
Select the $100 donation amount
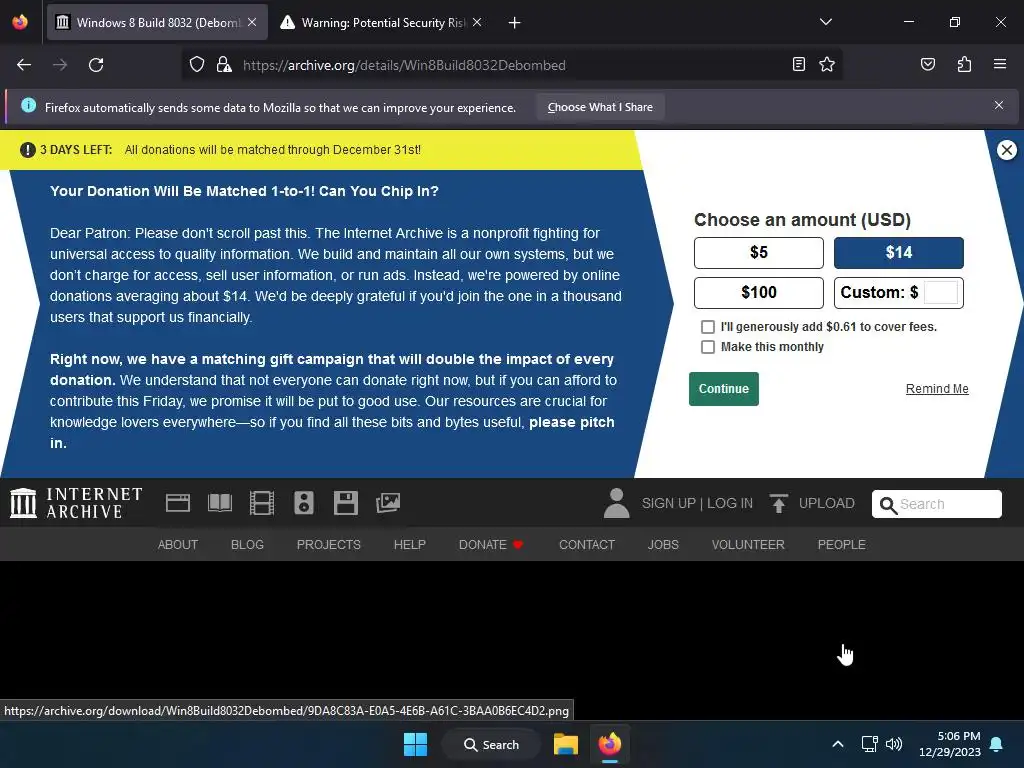click(x=758, y=293)
